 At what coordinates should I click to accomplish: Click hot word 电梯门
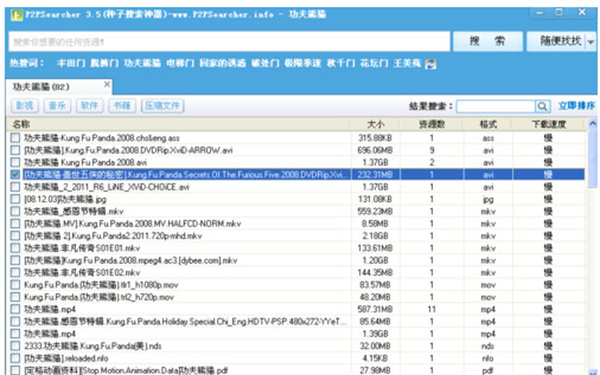[180, 63]
